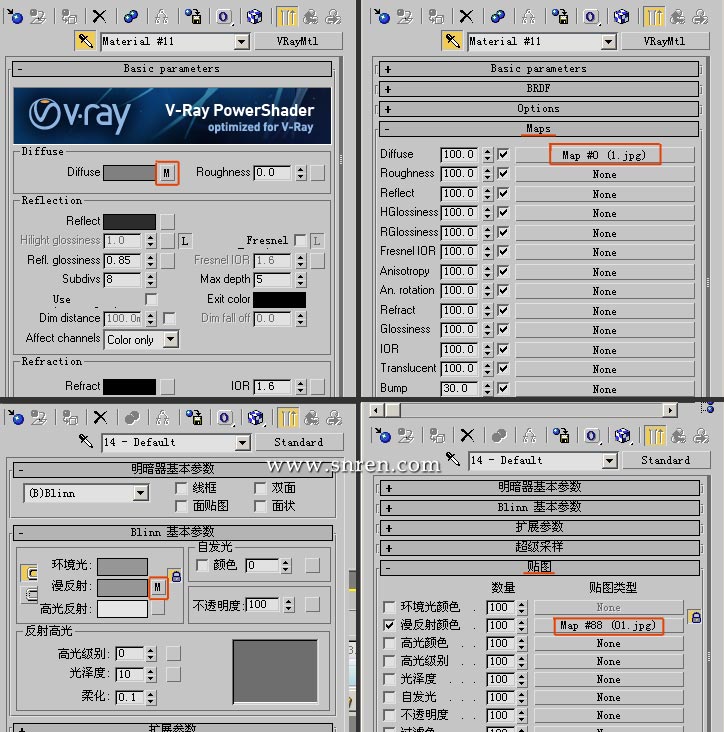Collapse the Maps rollout header
The height and width of the screenshot is (732, 724).
click(x=539, y=129)
